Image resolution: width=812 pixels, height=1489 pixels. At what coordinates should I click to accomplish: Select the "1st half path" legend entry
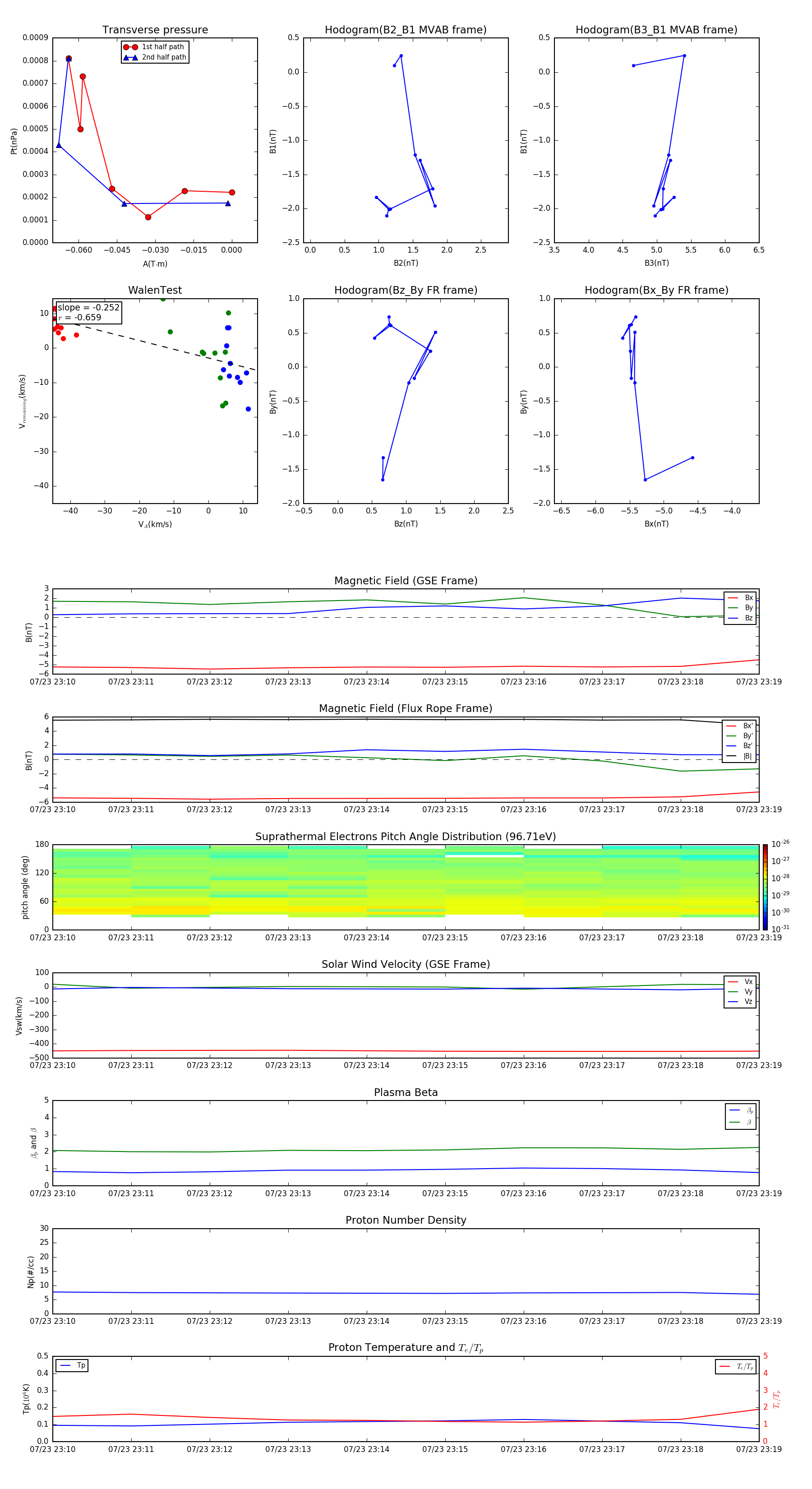154,47
